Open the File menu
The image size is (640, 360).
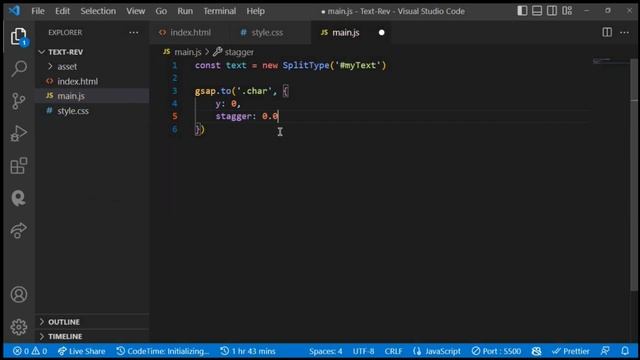[38, 11]
